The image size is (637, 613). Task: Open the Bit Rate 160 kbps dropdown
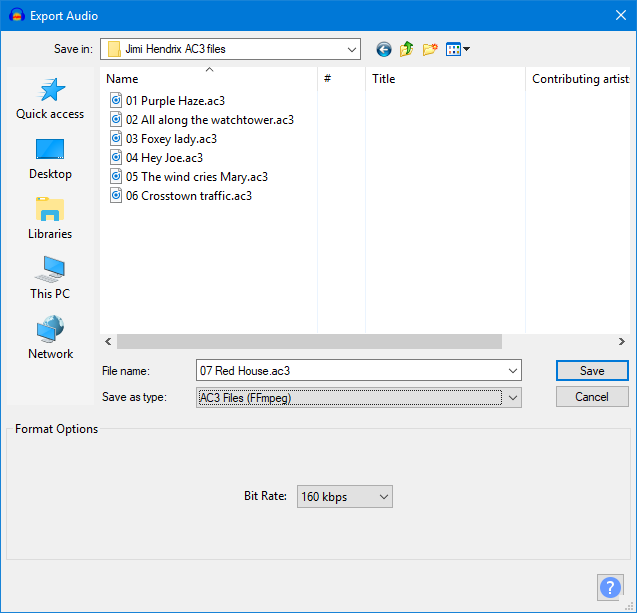344,496
